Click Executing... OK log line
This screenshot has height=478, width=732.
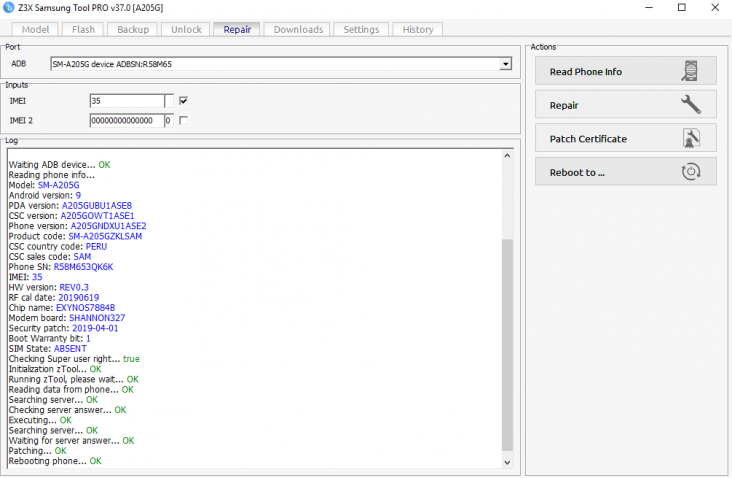[40, 420]
